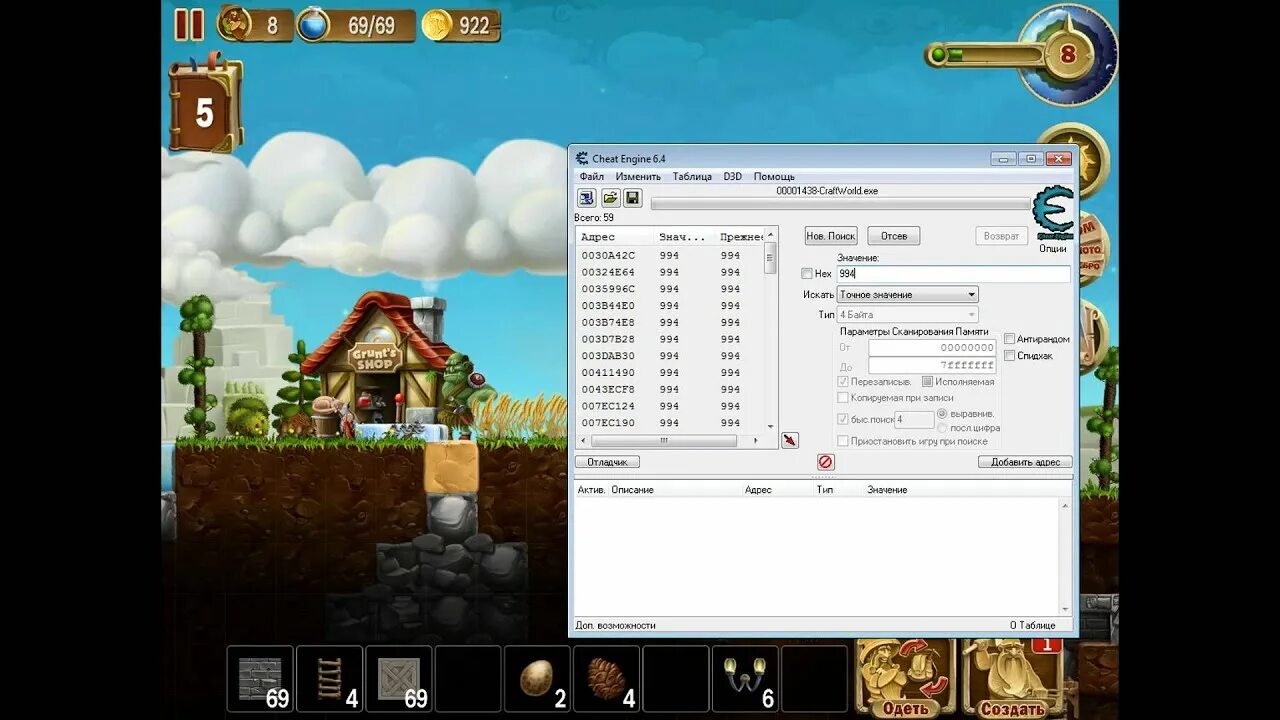Click the Описание column header
Viewport: 1280px width, 720px height.
(x=632, y=490)
